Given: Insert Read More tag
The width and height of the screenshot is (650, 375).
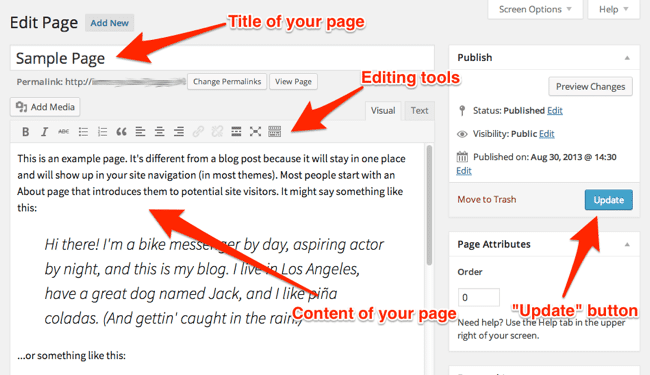Looking at the screenshot, I should [236, 132].
